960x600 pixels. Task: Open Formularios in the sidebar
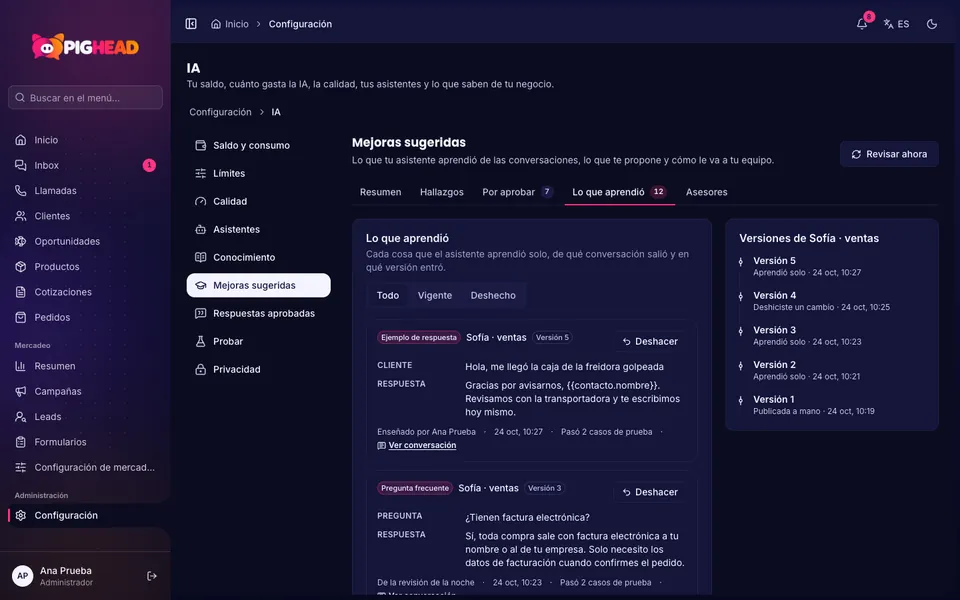pyautogui.click(x=85, y=442)
